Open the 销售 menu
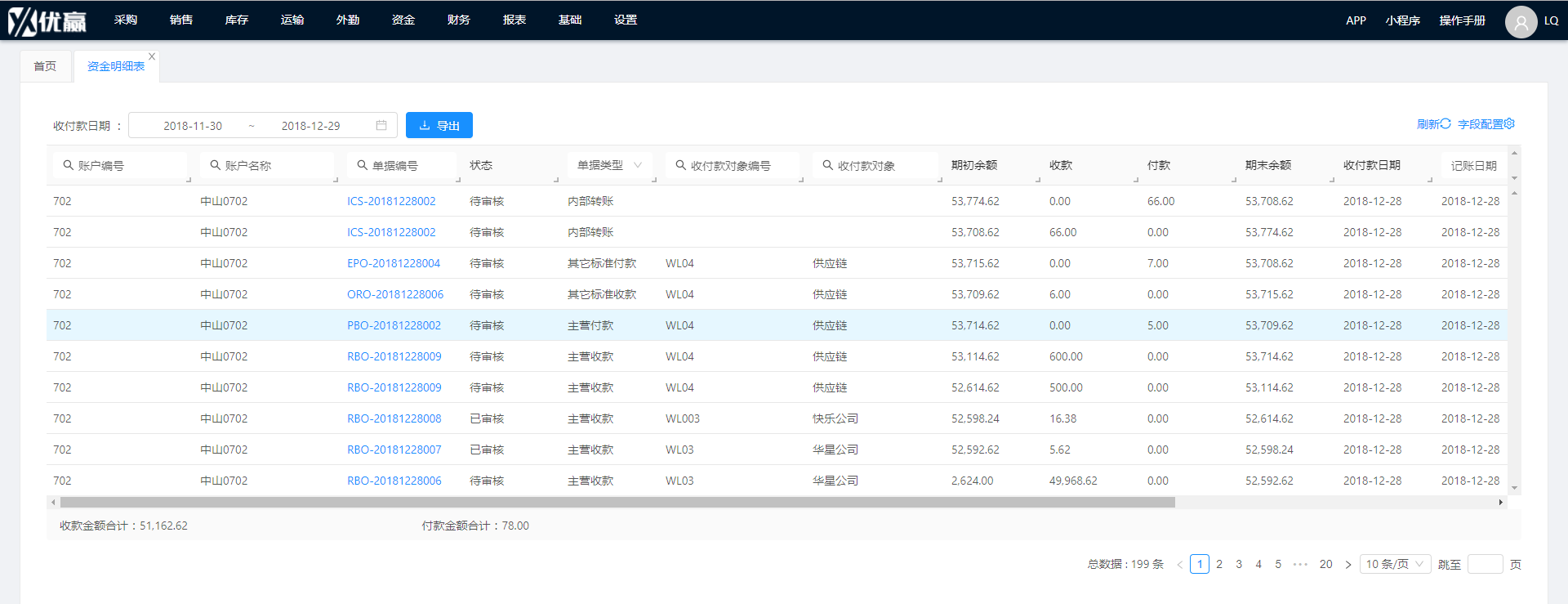 pyautogui.click(x=181, y=20)
